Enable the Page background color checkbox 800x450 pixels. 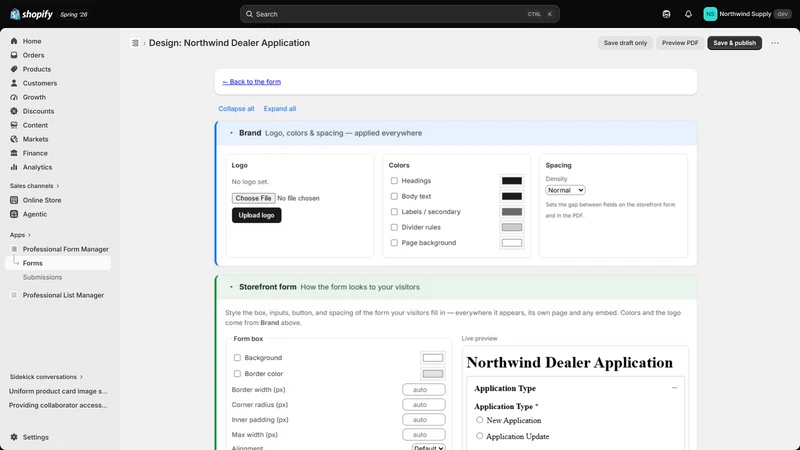point(394,243)
